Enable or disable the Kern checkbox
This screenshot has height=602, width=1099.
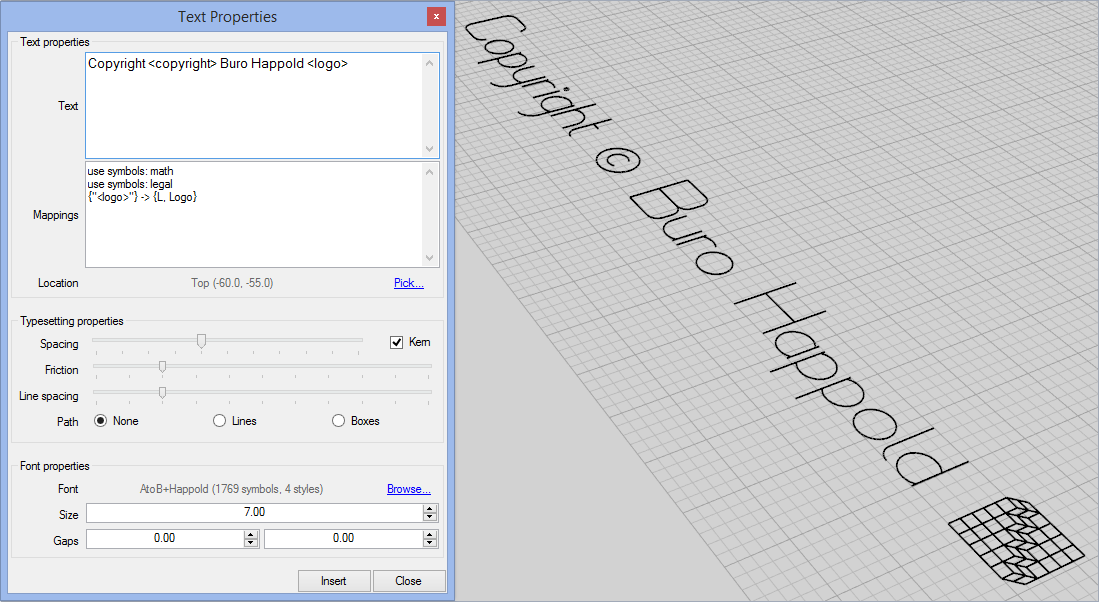(397, 342)
